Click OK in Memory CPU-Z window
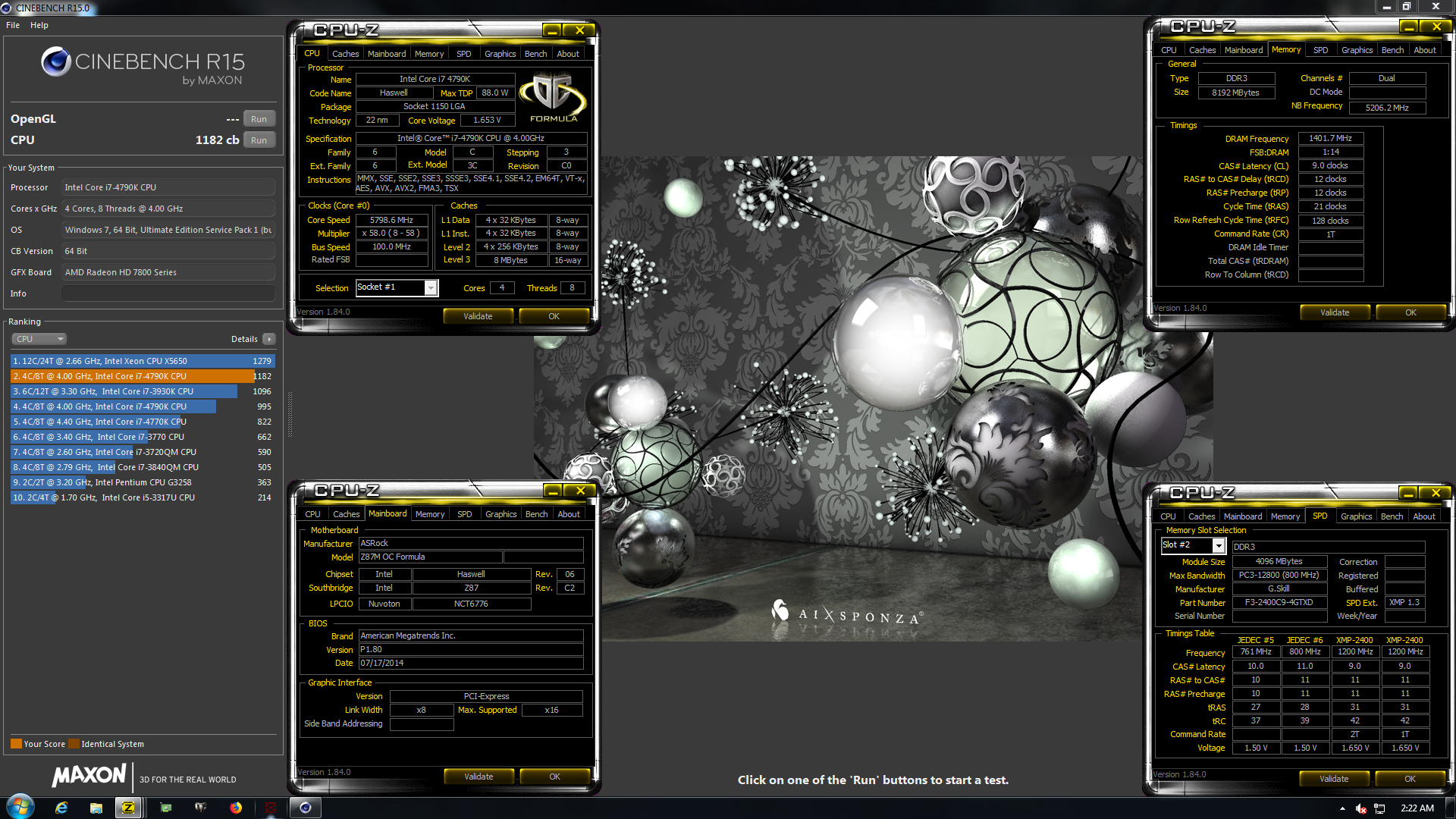The height and width of the screenshot is (819, 1456). click(x=1410, y=312)
